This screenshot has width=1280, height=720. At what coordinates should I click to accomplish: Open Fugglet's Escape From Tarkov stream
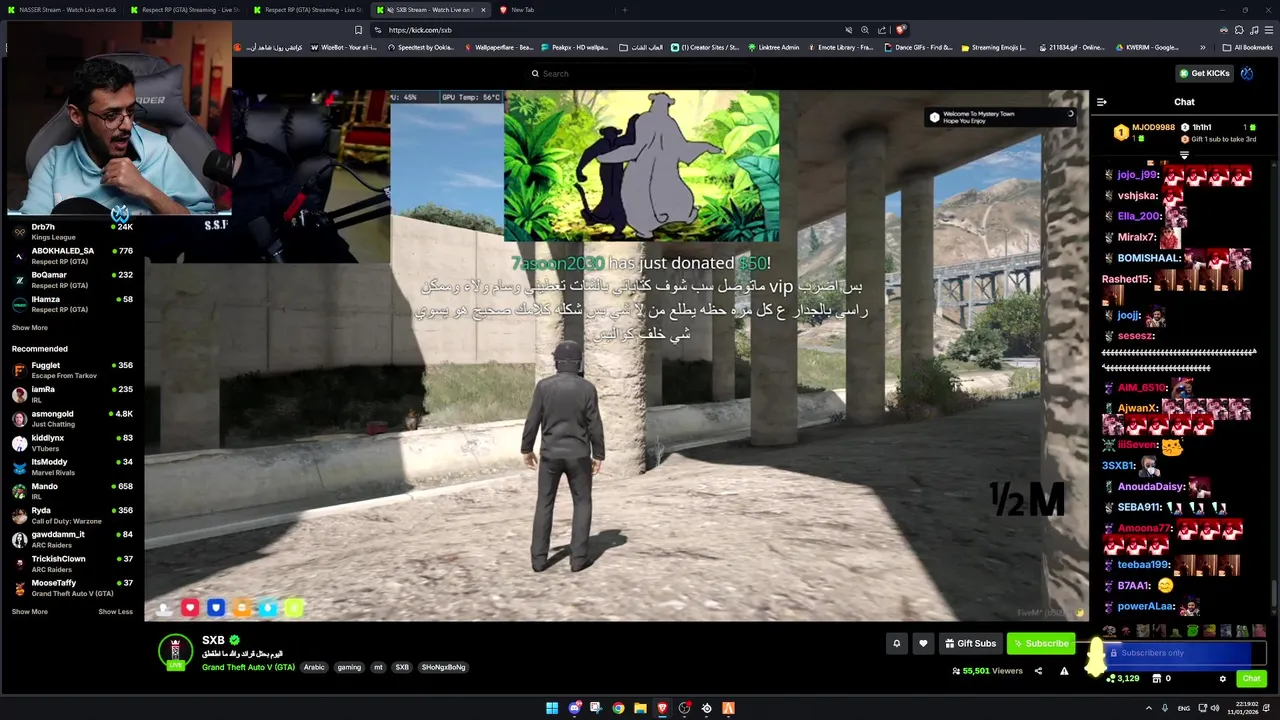click(72, 370)
